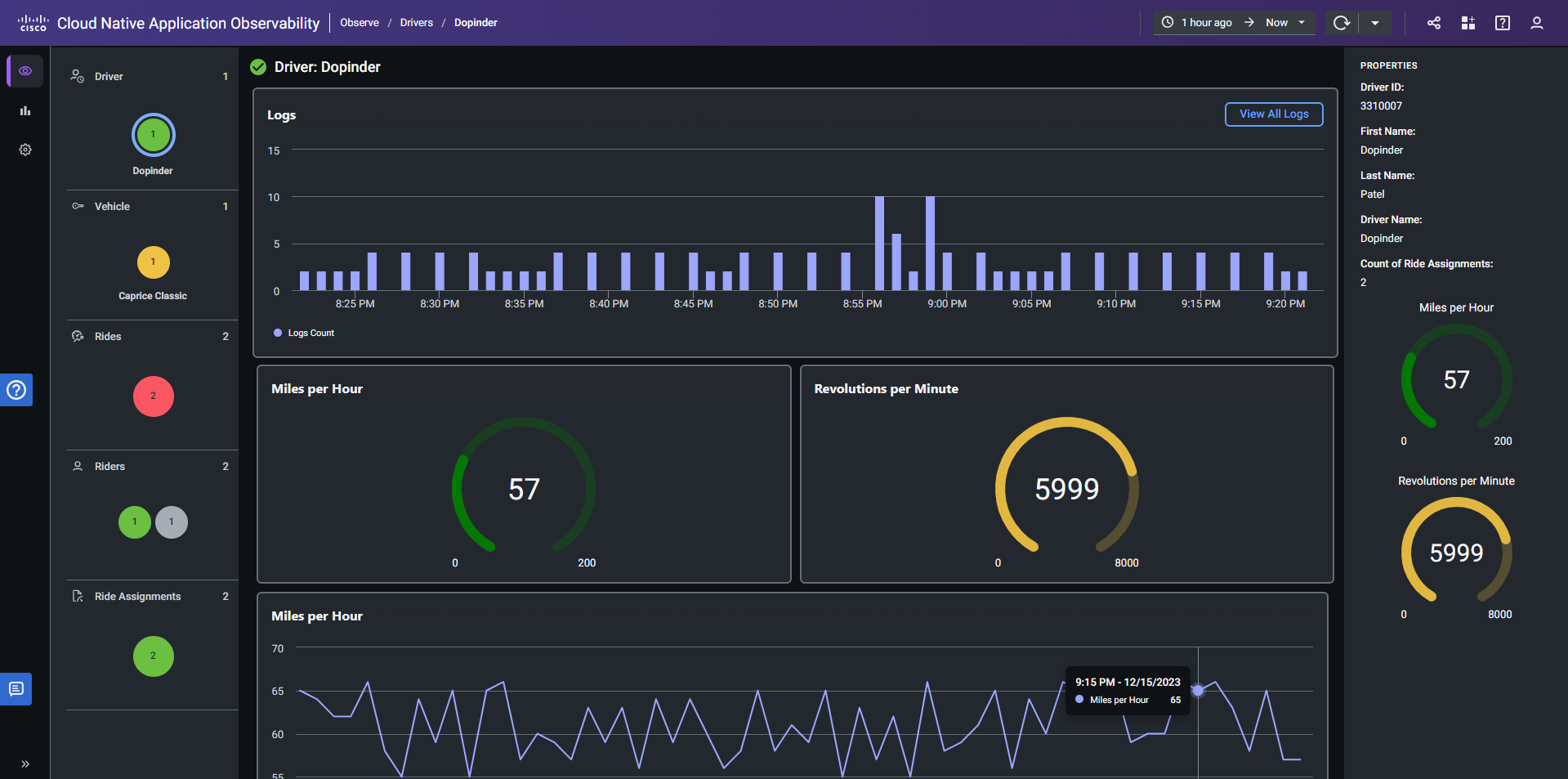Open the Observe eye icon in sidebar
Image resolution: width=1568 pixels, height=779 pixels.
coord(25,71)
